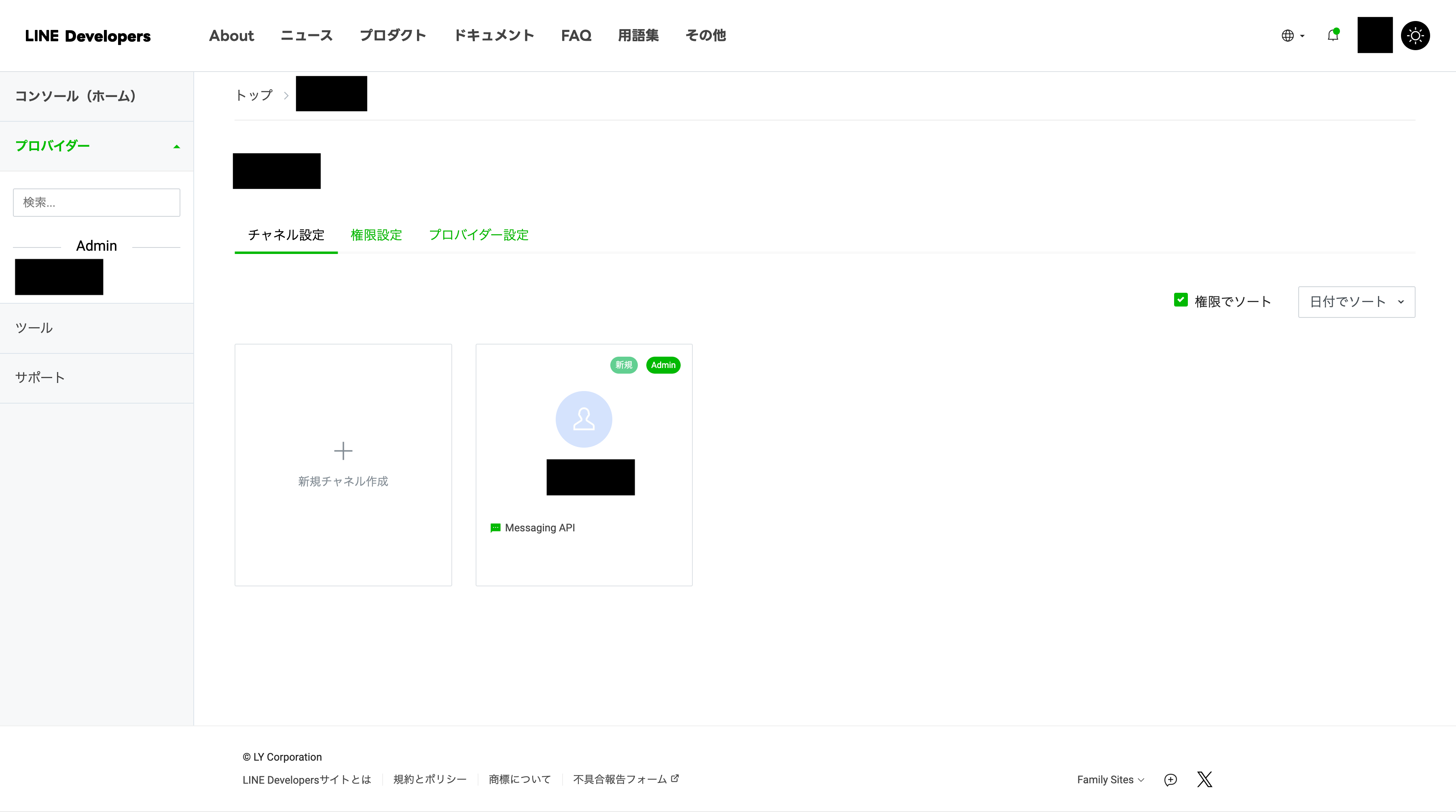1456x812 pixels.
Task: Switch to the プロバイダー設定 tab
Action: [479, 235]
